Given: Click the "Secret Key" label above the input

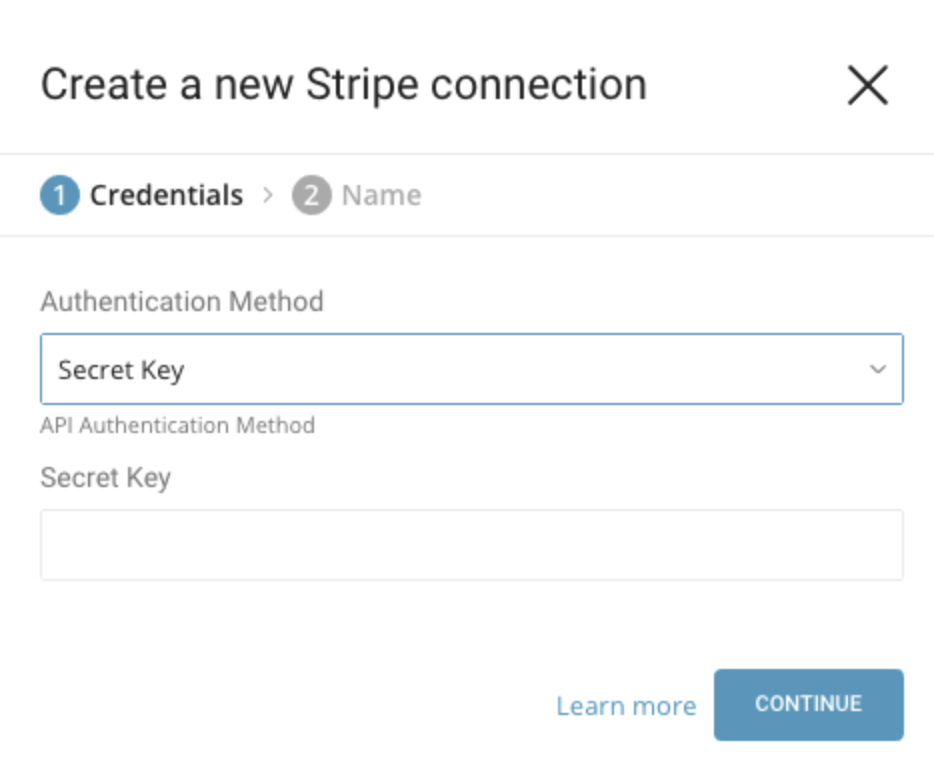Looking at the screenshot, I should [x=105, y=478].
